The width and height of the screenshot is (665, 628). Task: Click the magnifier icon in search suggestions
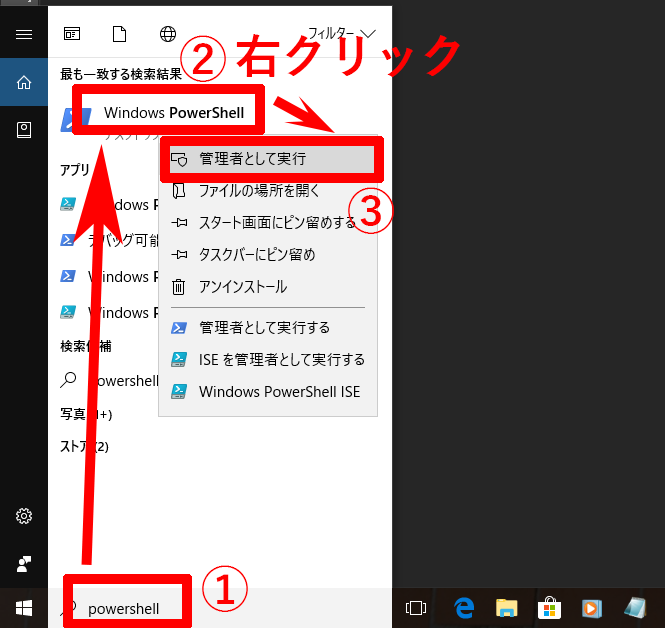tap(68, 380)
